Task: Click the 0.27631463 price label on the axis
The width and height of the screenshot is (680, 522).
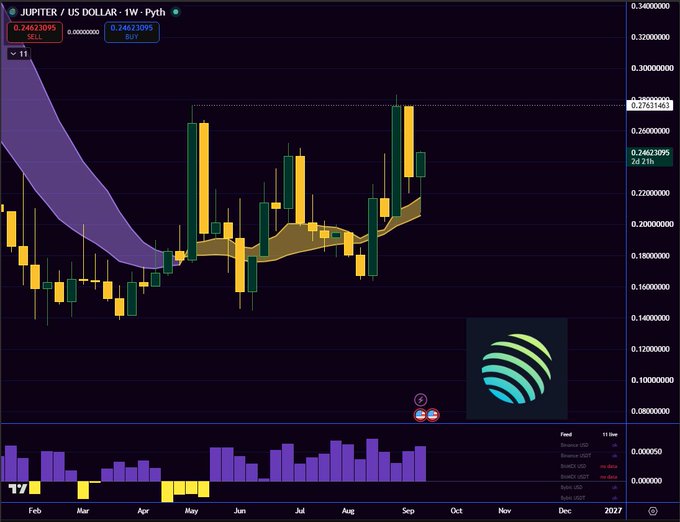Action: tap(650, 105)
